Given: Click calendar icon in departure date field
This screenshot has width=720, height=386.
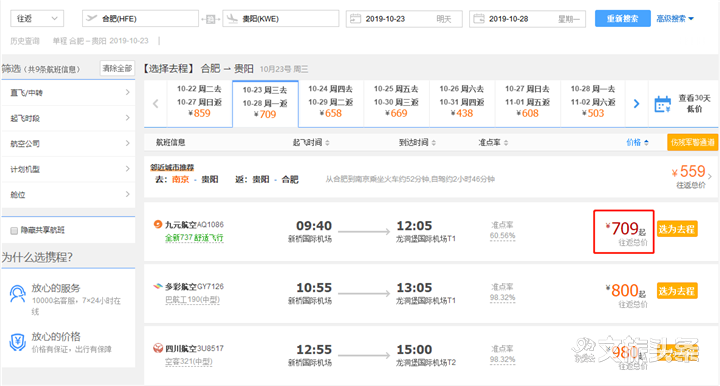Looking at the screenshot, I should pos(355,19).
